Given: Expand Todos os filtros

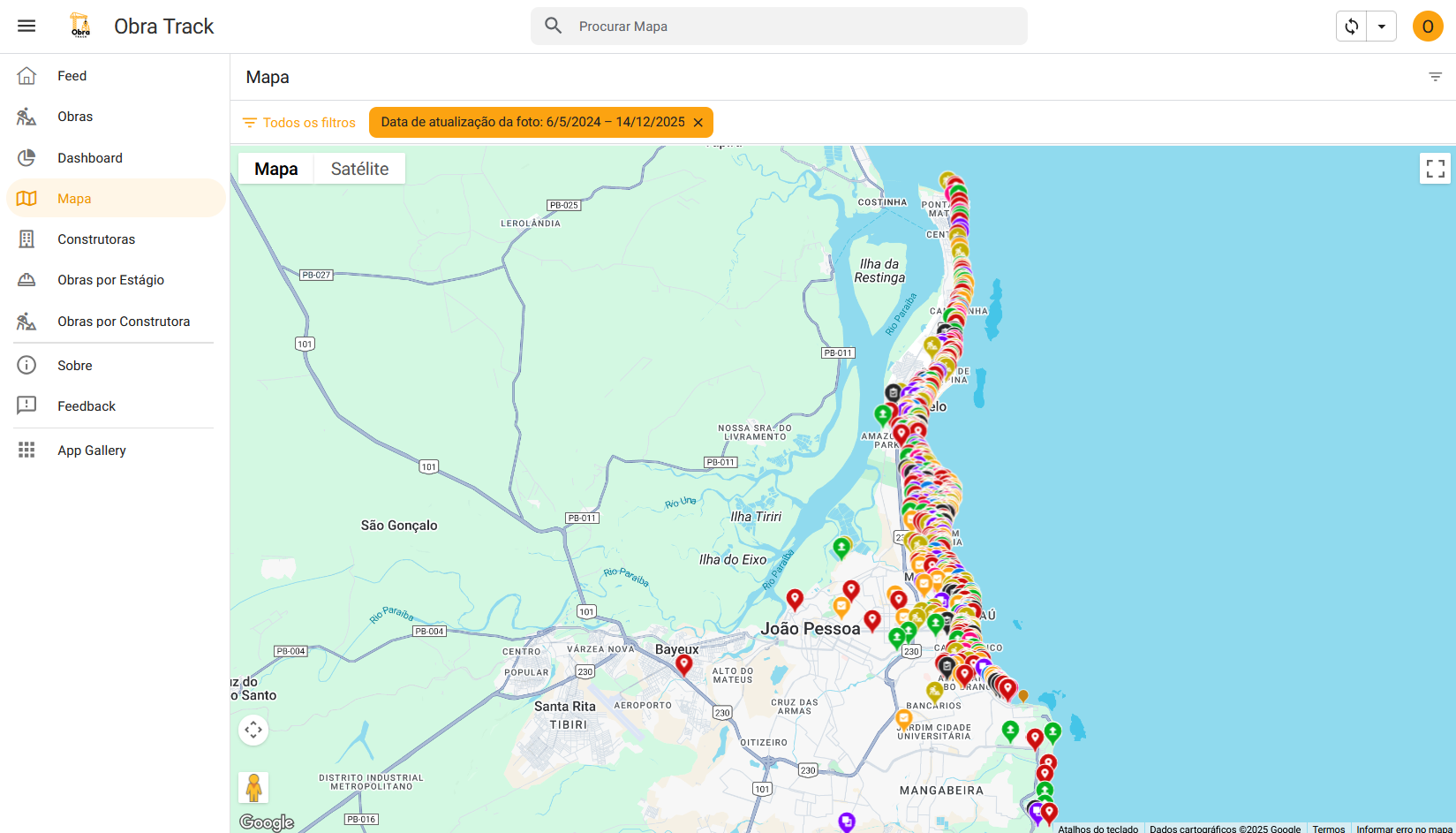Looking at the screenshot, I should pyautogui.click(x=299, y=122).
